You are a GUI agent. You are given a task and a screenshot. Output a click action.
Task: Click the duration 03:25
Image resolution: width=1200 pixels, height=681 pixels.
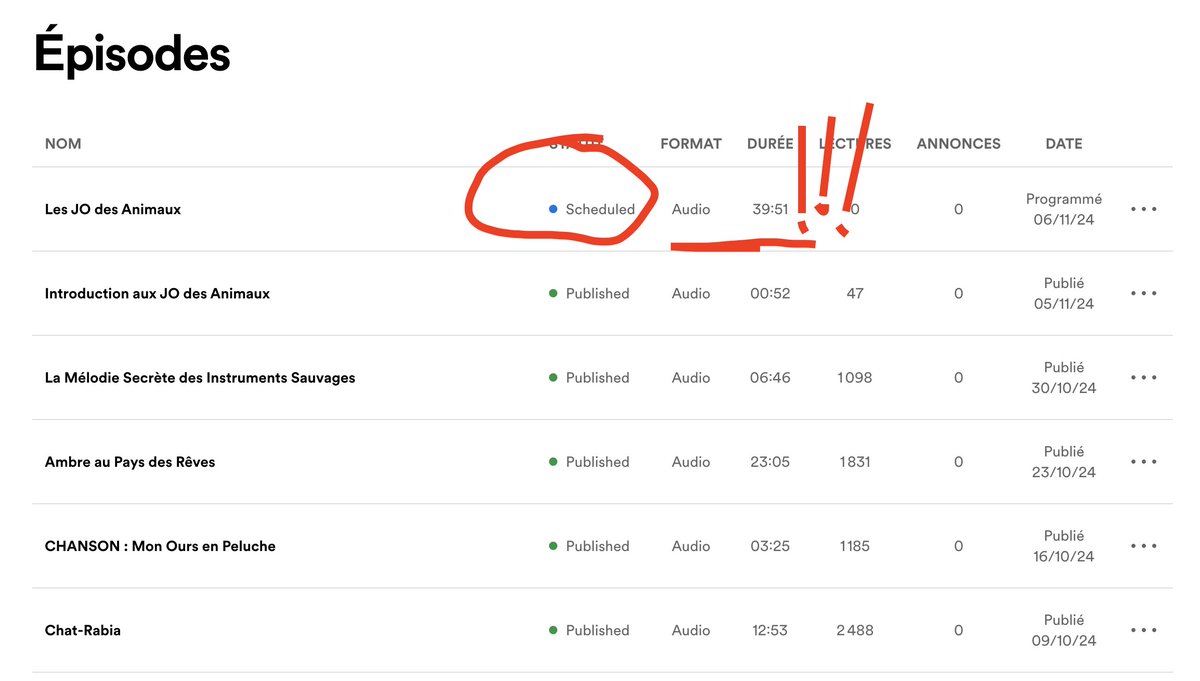(x=770, y=546)
